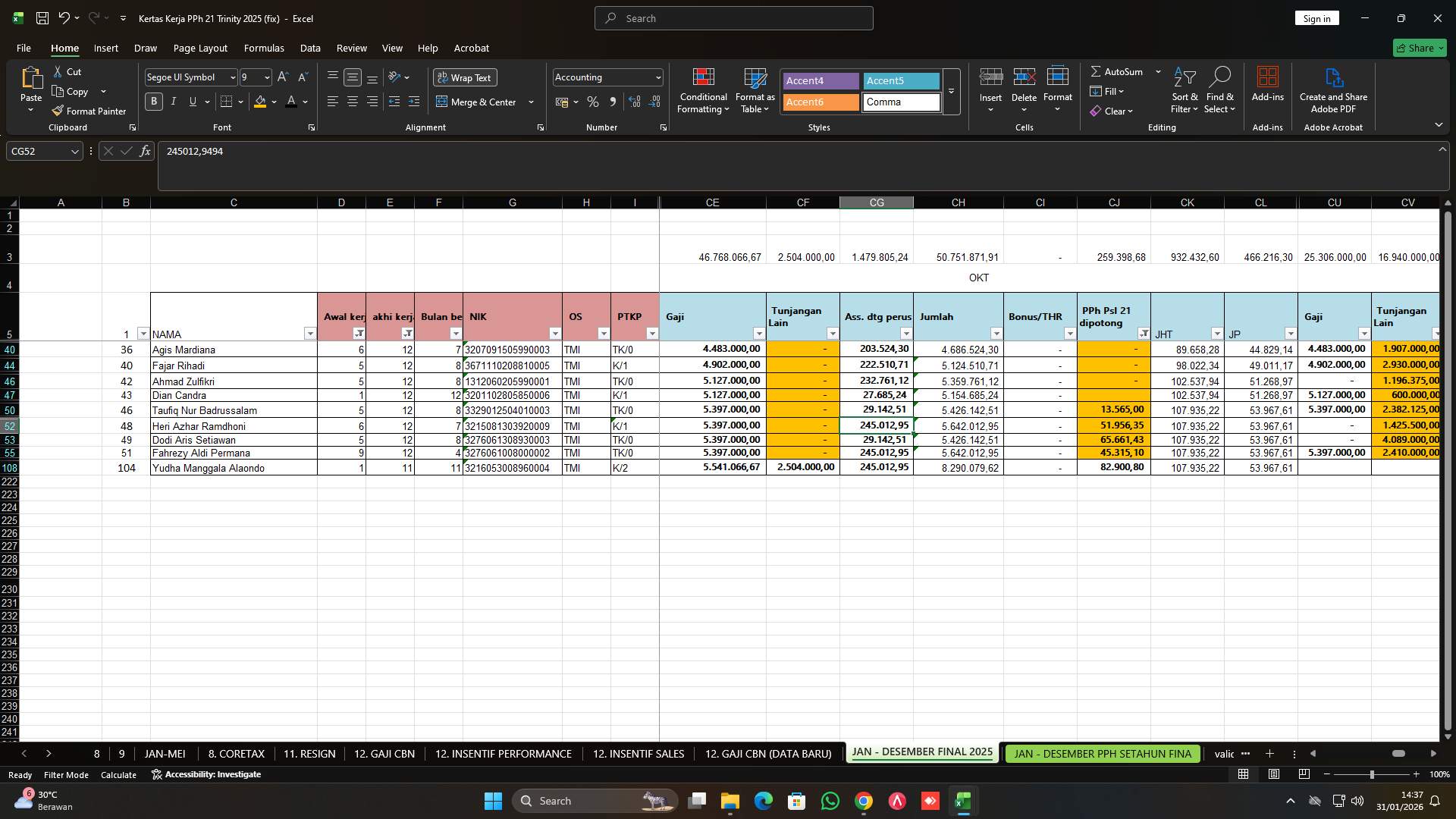Open Sort & Filter options
The image size is (1456, 819).
[1184, 89]
